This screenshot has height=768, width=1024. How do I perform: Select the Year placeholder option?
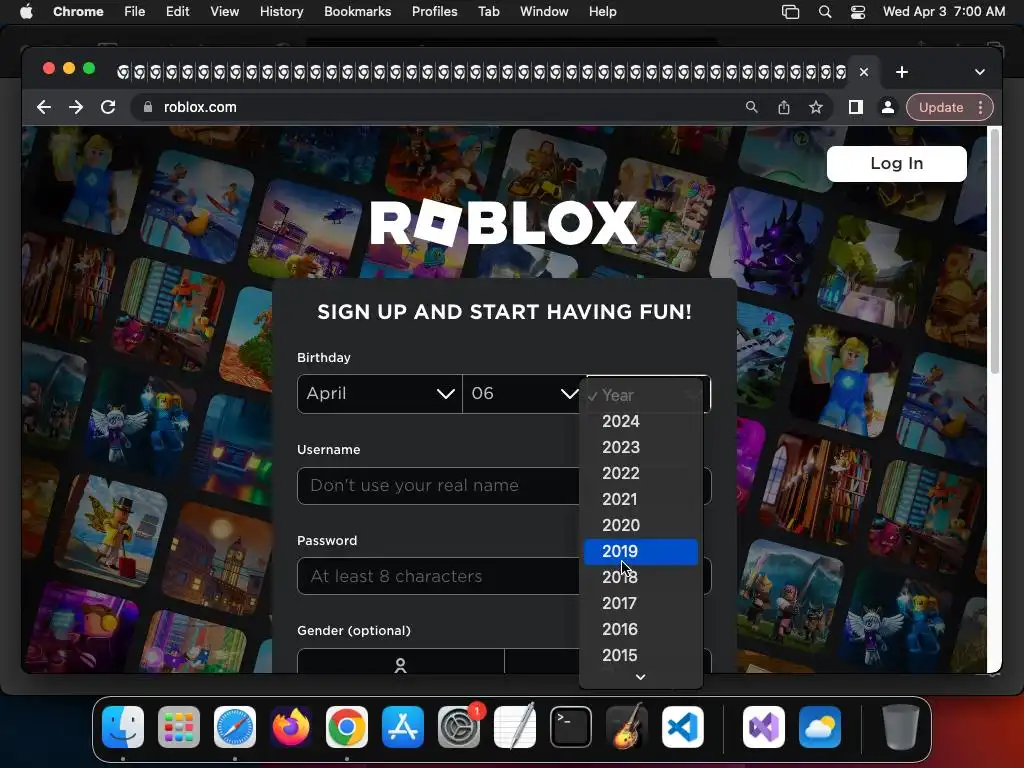[641, 395]
